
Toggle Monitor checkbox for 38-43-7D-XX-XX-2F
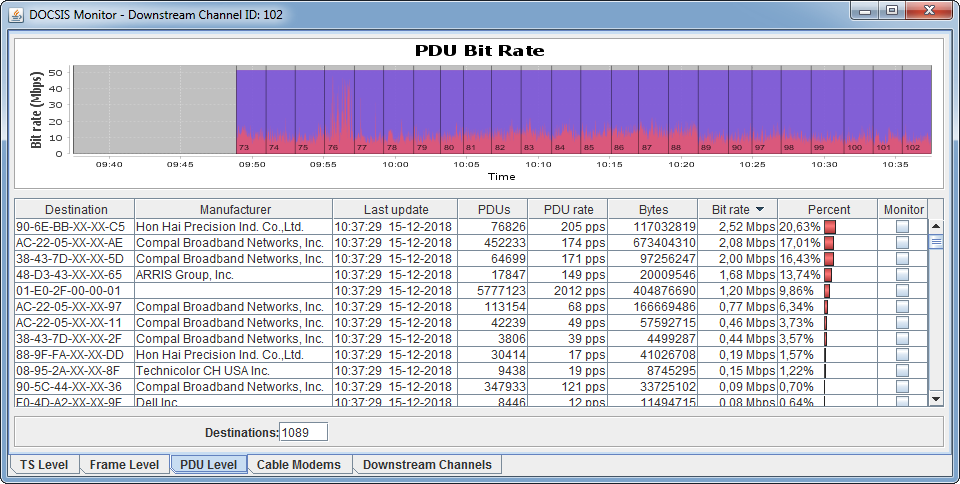(x=902, y=338)
